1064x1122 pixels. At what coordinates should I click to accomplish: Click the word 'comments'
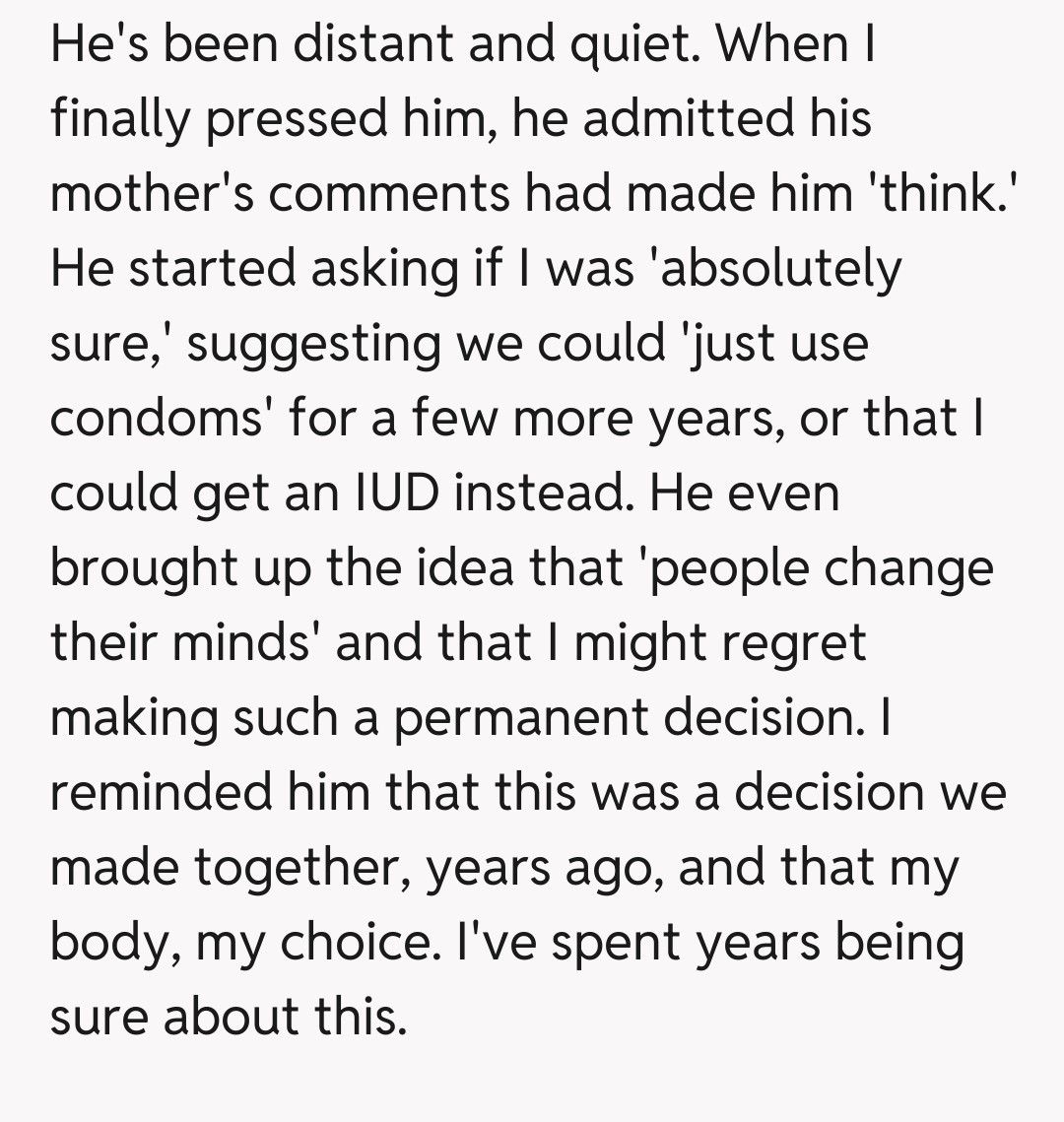click(x=389, y=194)
